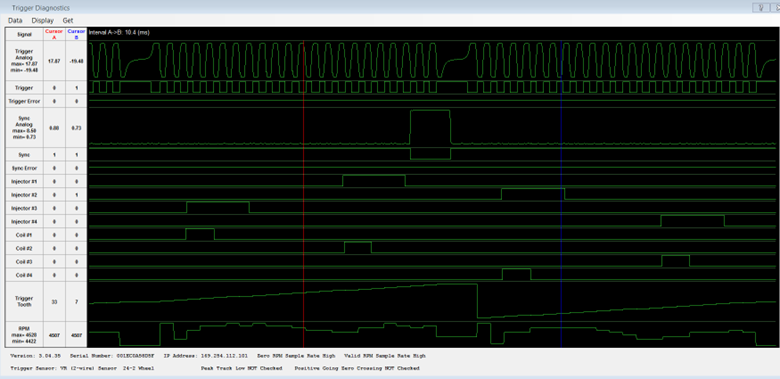Click the Injector #3 pulse on the graph
Viewport: 780px width, 379px height.
(x=218, y=207)
